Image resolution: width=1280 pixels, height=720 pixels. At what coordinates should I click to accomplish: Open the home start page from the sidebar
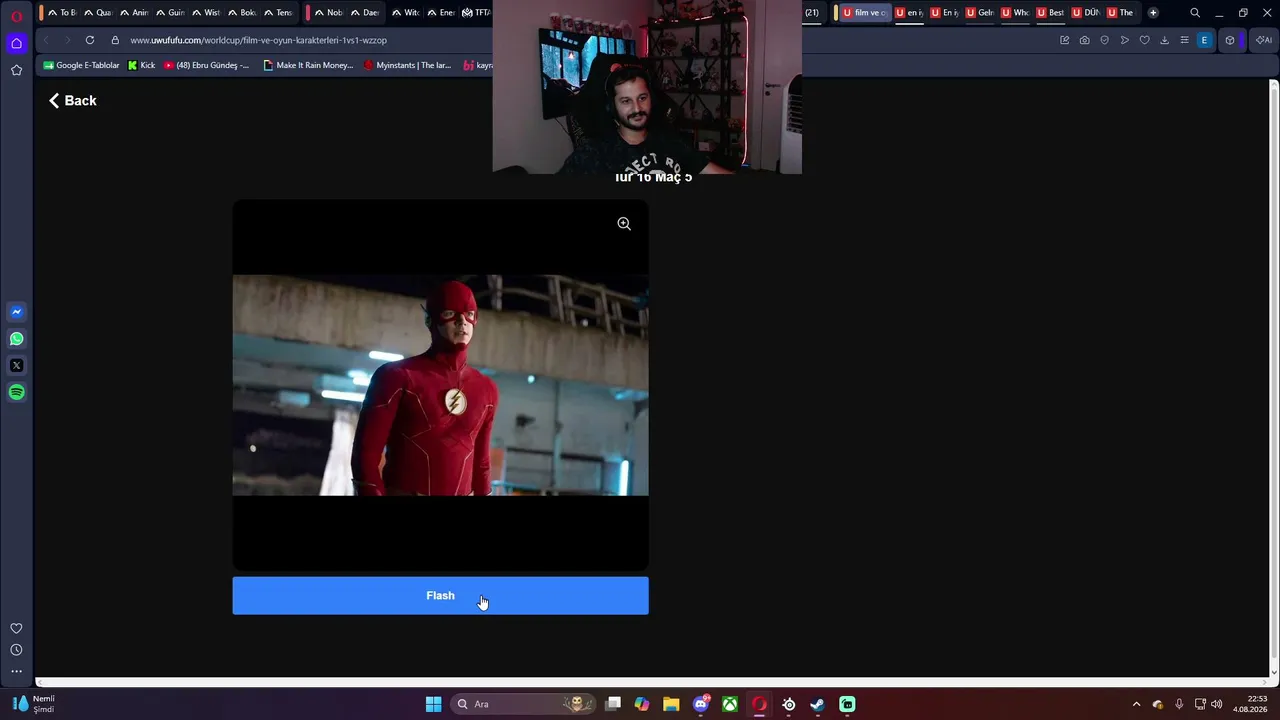[x=16, y=43]
